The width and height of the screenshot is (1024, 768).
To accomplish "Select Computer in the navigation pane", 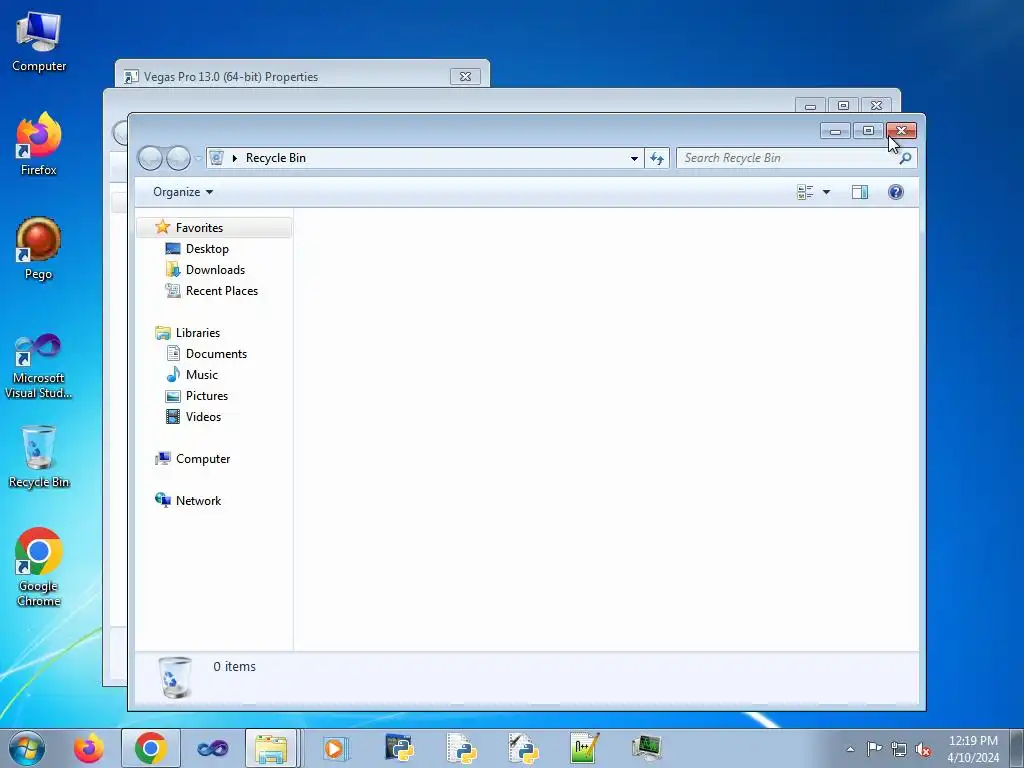I will 202,458.
